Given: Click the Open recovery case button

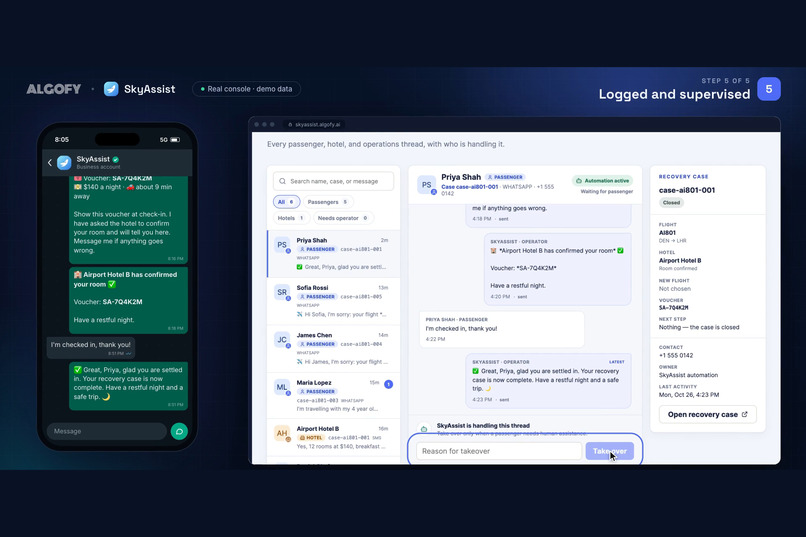Looking at the screenshot, I should (707, 414).
